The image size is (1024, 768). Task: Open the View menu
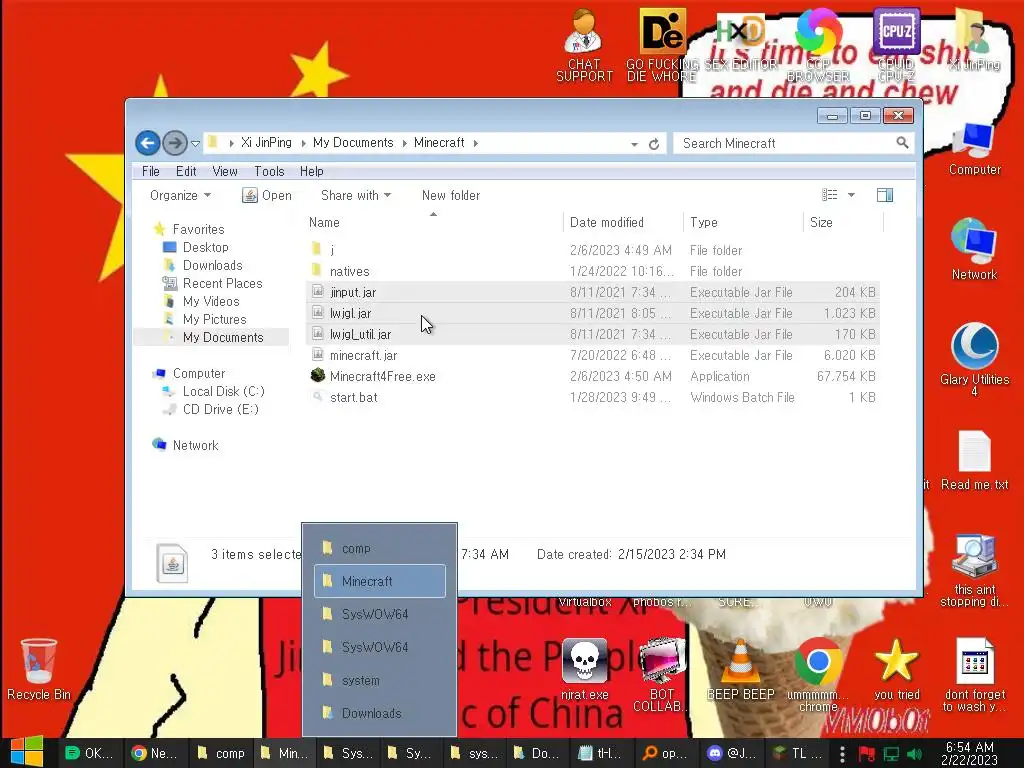tap(225, 171)
